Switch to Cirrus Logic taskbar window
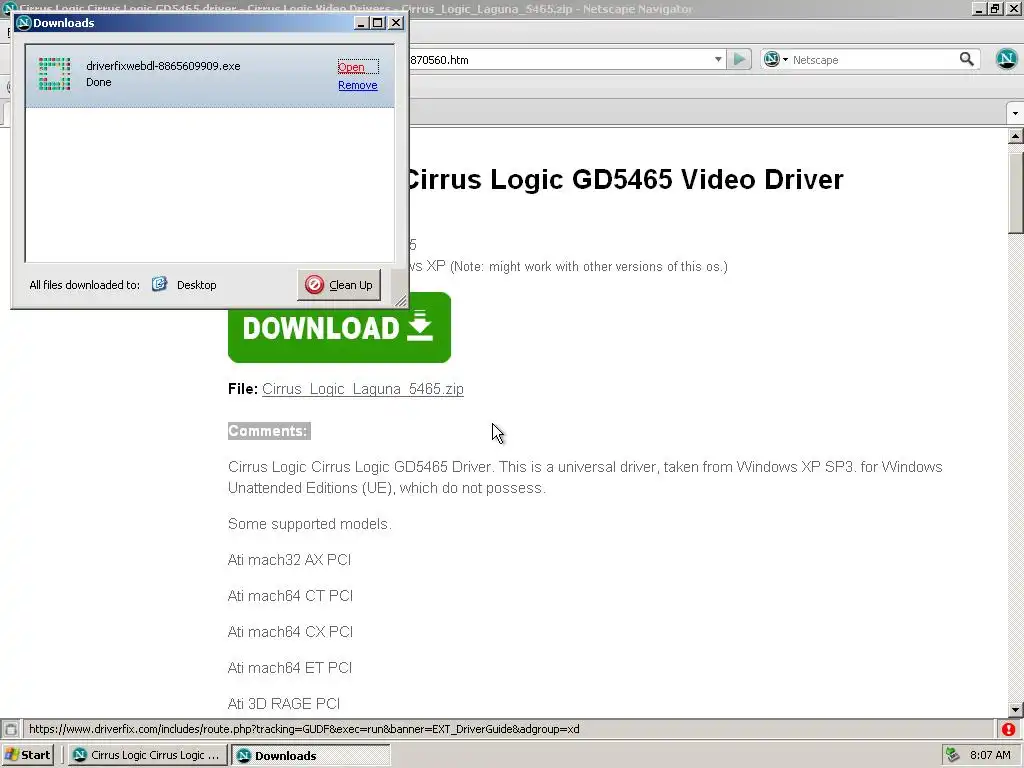This screenshot has width=1024, height=768. (148, 755)
